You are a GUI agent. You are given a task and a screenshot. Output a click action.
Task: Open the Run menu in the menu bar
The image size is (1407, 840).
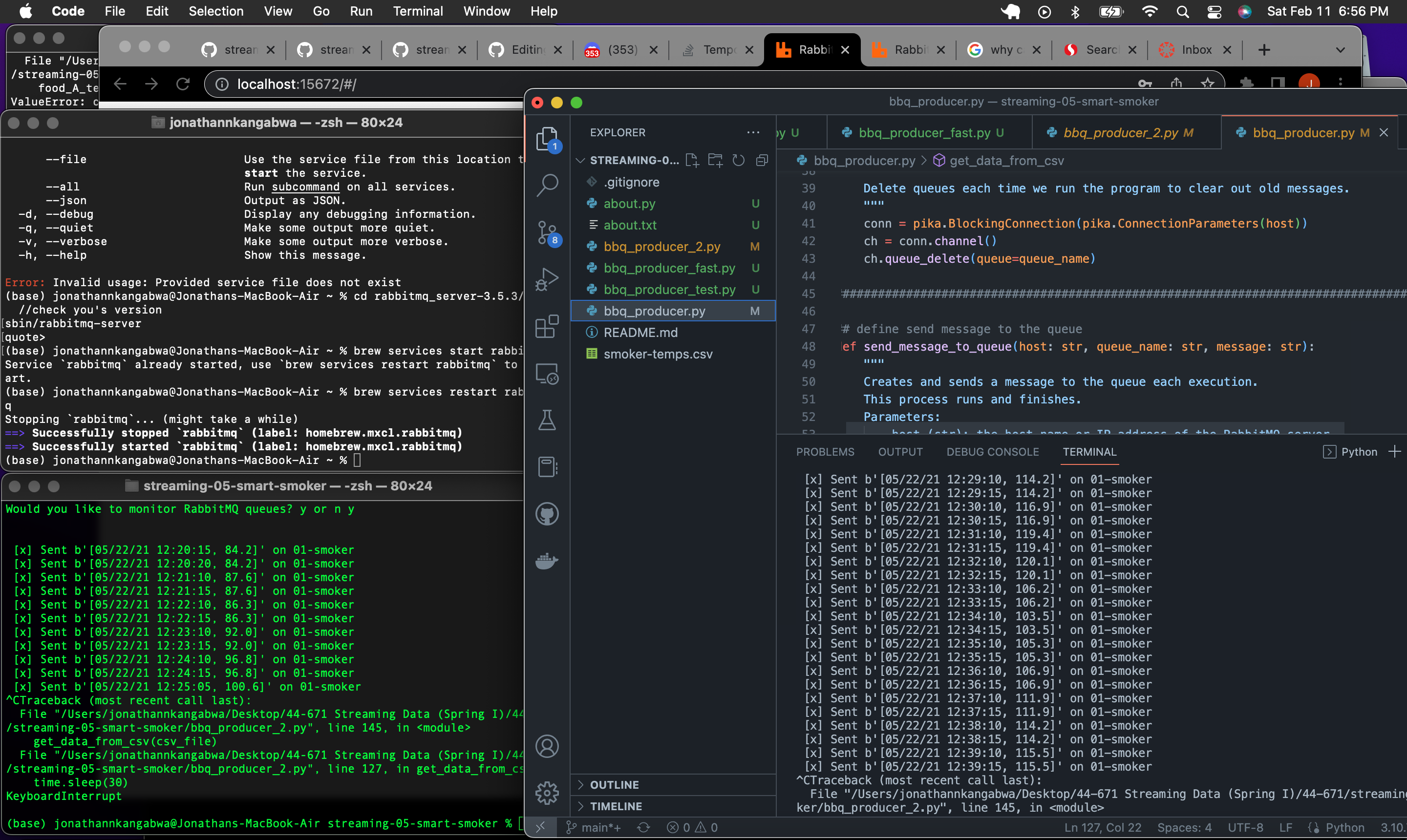[361, 11]
